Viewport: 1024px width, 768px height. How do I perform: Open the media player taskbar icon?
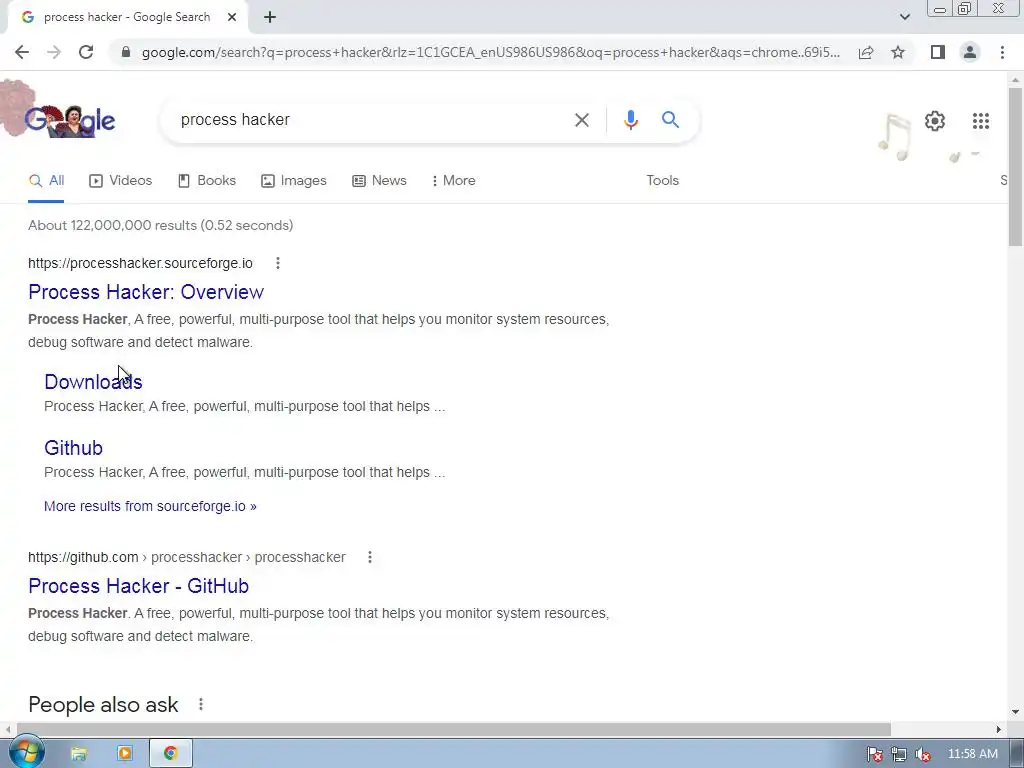coord(125,754)
